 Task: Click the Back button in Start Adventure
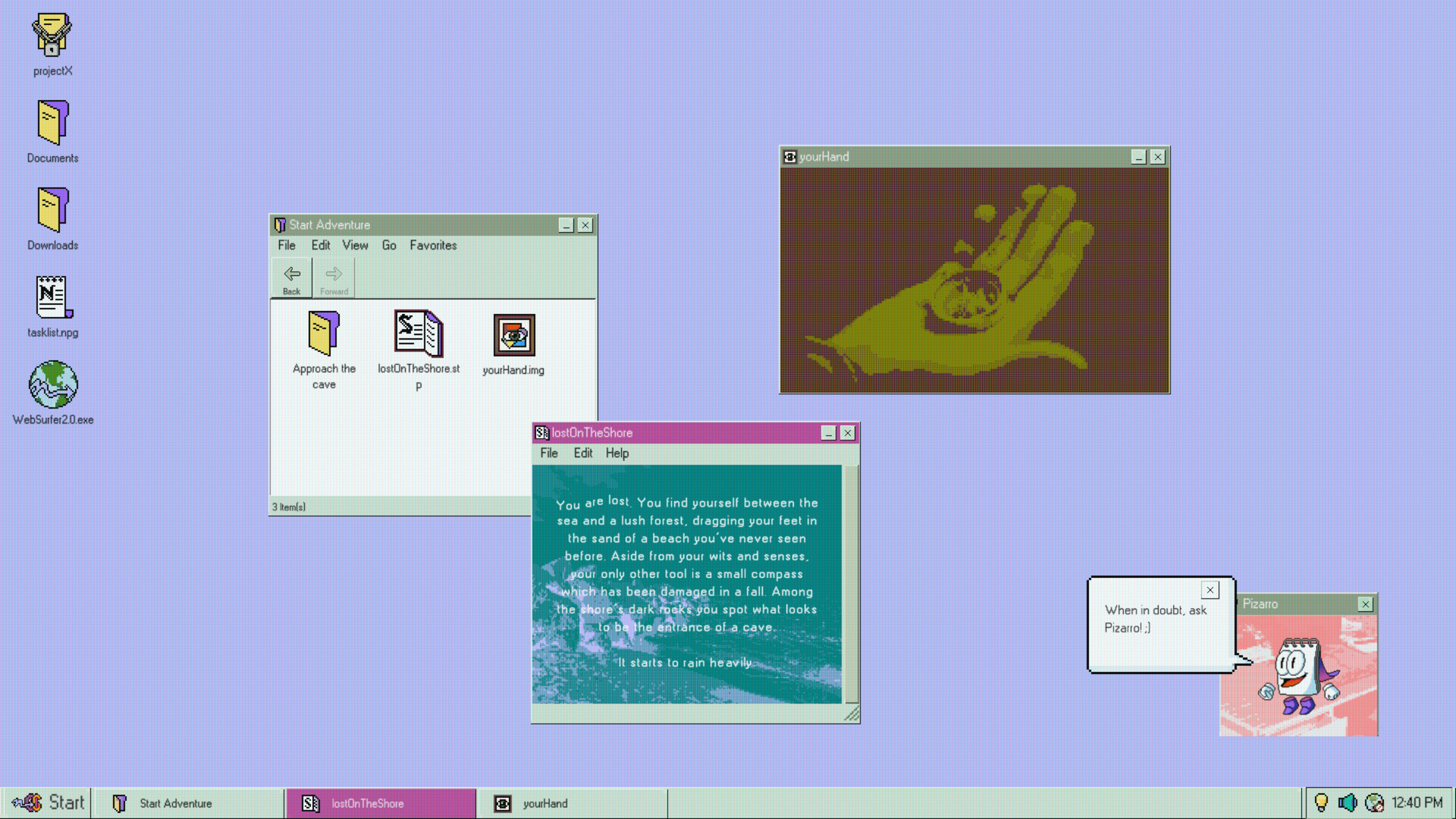pos(291,277)
